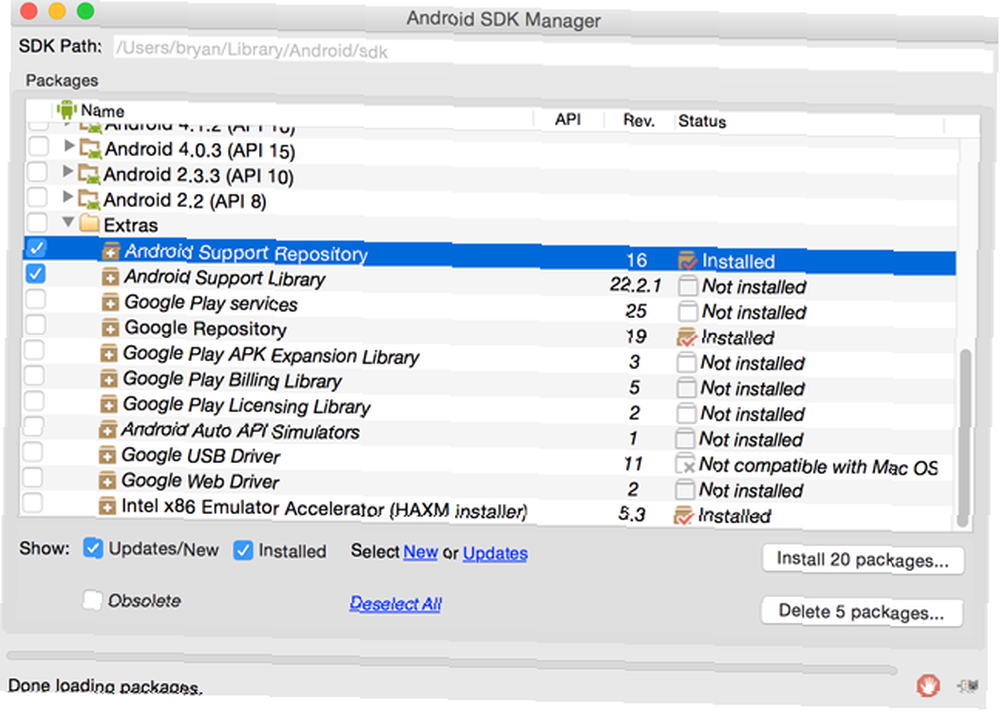This screenshot has width=1000, height=711.
Task: Select the Google Play Billing Library row name
Action: (232, 380)
